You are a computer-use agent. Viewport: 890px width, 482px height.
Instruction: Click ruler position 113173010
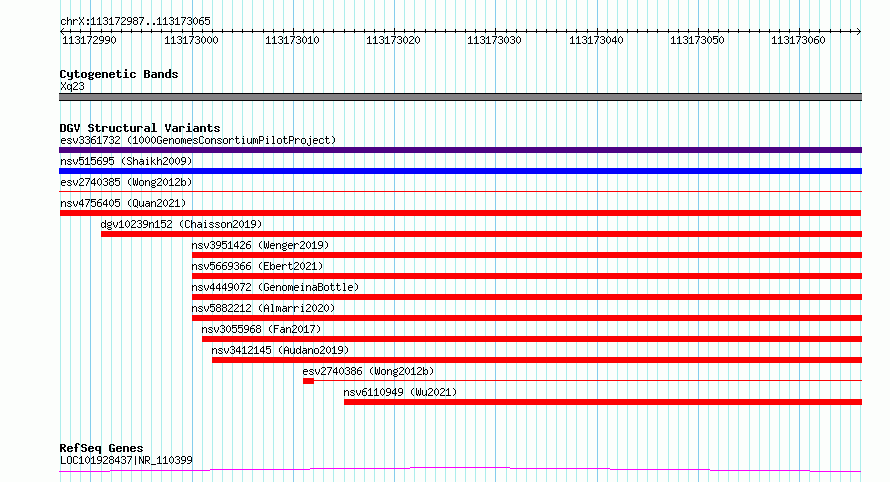(292, 40)
